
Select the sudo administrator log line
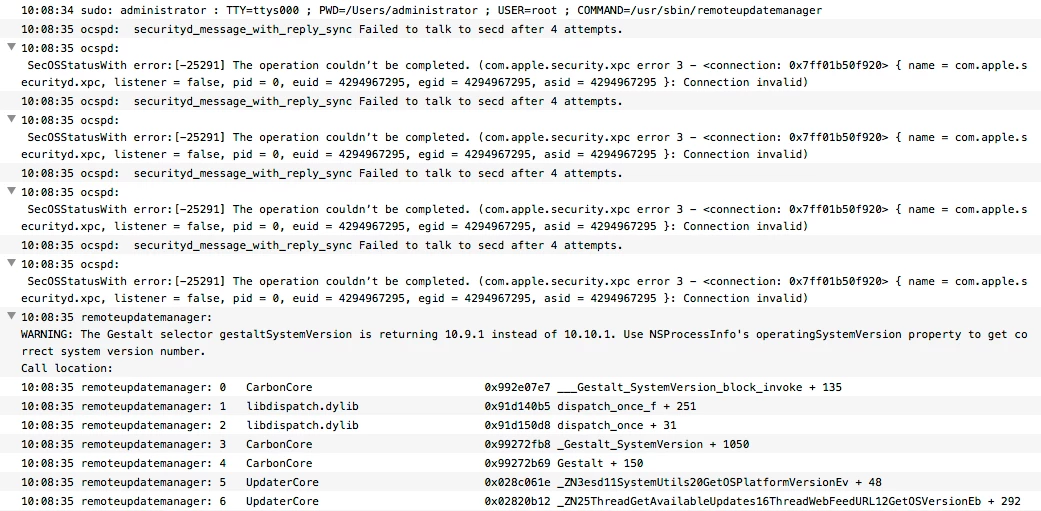(x=520, y=11)
